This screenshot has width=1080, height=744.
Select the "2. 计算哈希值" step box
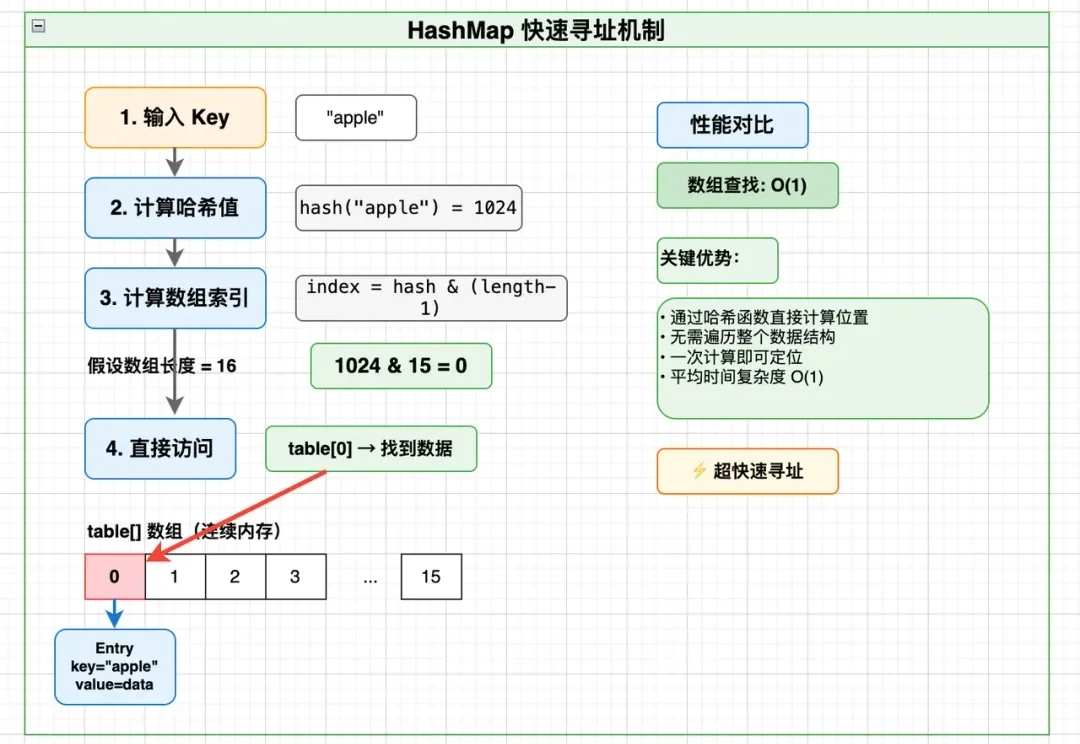[175, 208]
